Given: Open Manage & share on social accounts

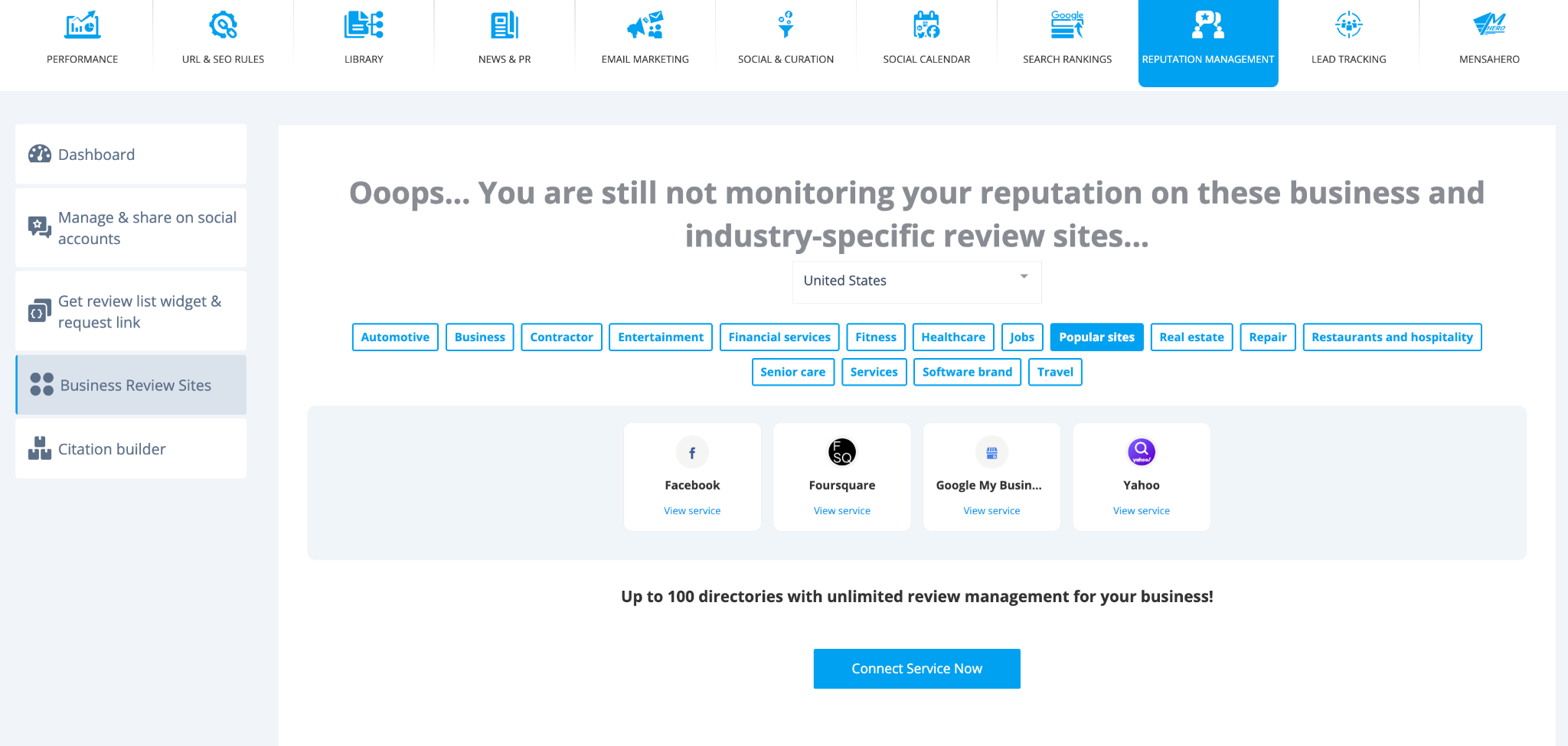Looking at the screenshot, I should pos(131,228).
